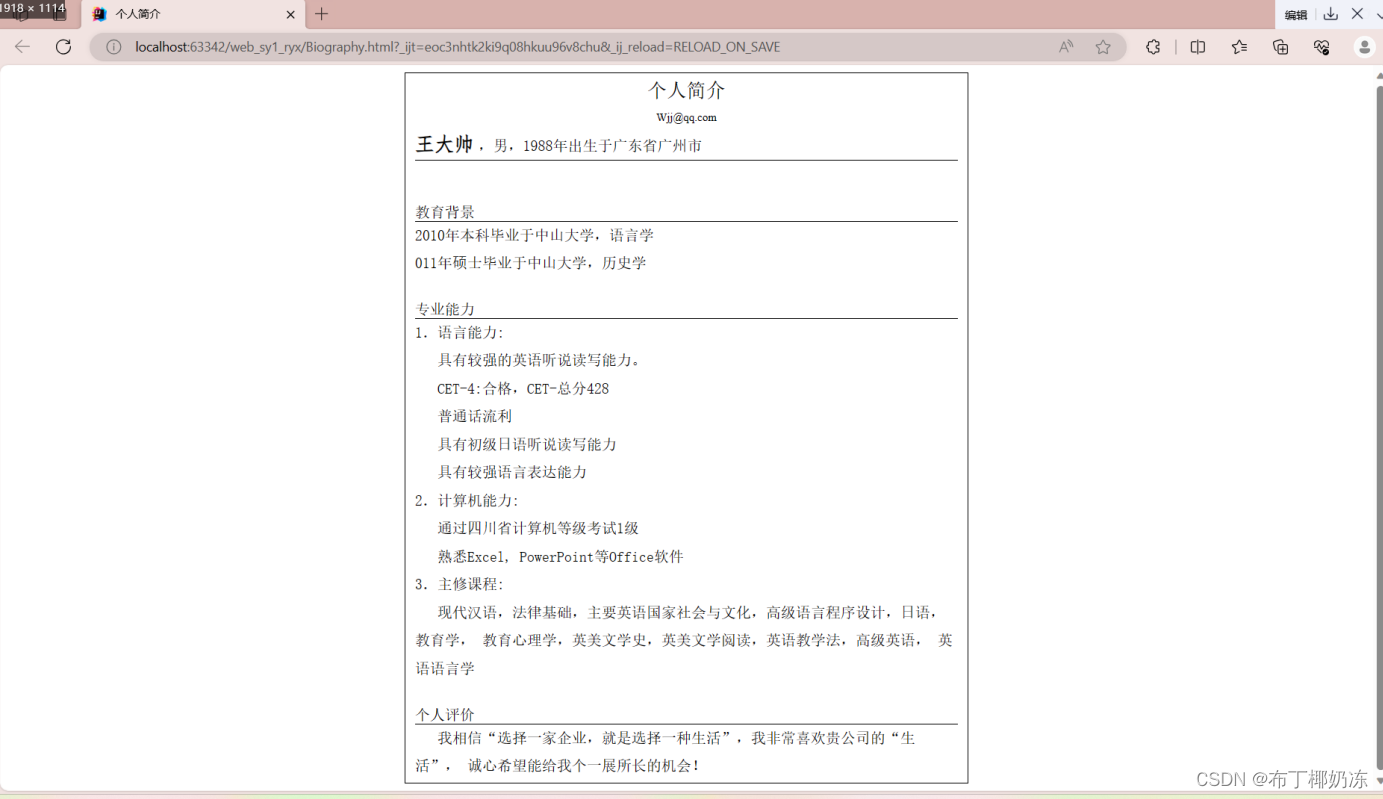Reload the Biography page
Viewport: 1383px width, 799px height.
coord(63,47)
